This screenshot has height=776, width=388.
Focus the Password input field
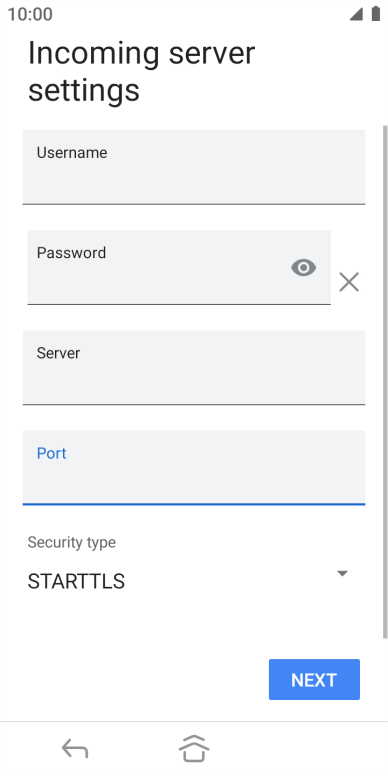[179, 267]
